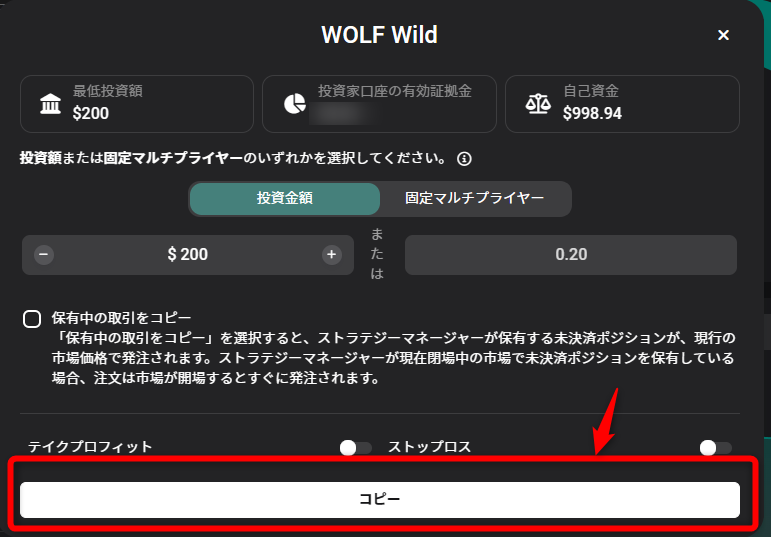Click the white コピー button
The height and width of the screenshot is (537, 771).
pyautogui.click(x=380, y=499)
